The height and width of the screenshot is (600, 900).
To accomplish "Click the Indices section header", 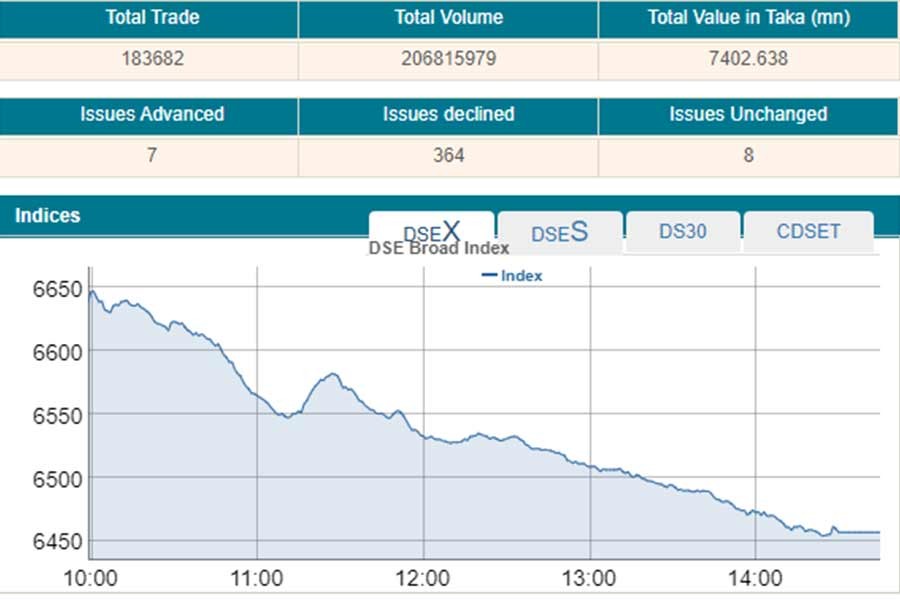I will [x=48, y=216].
